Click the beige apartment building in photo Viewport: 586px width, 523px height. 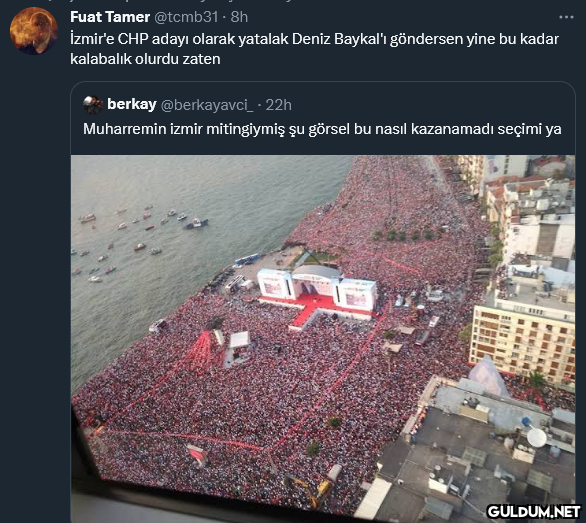(x=522, y=341)
